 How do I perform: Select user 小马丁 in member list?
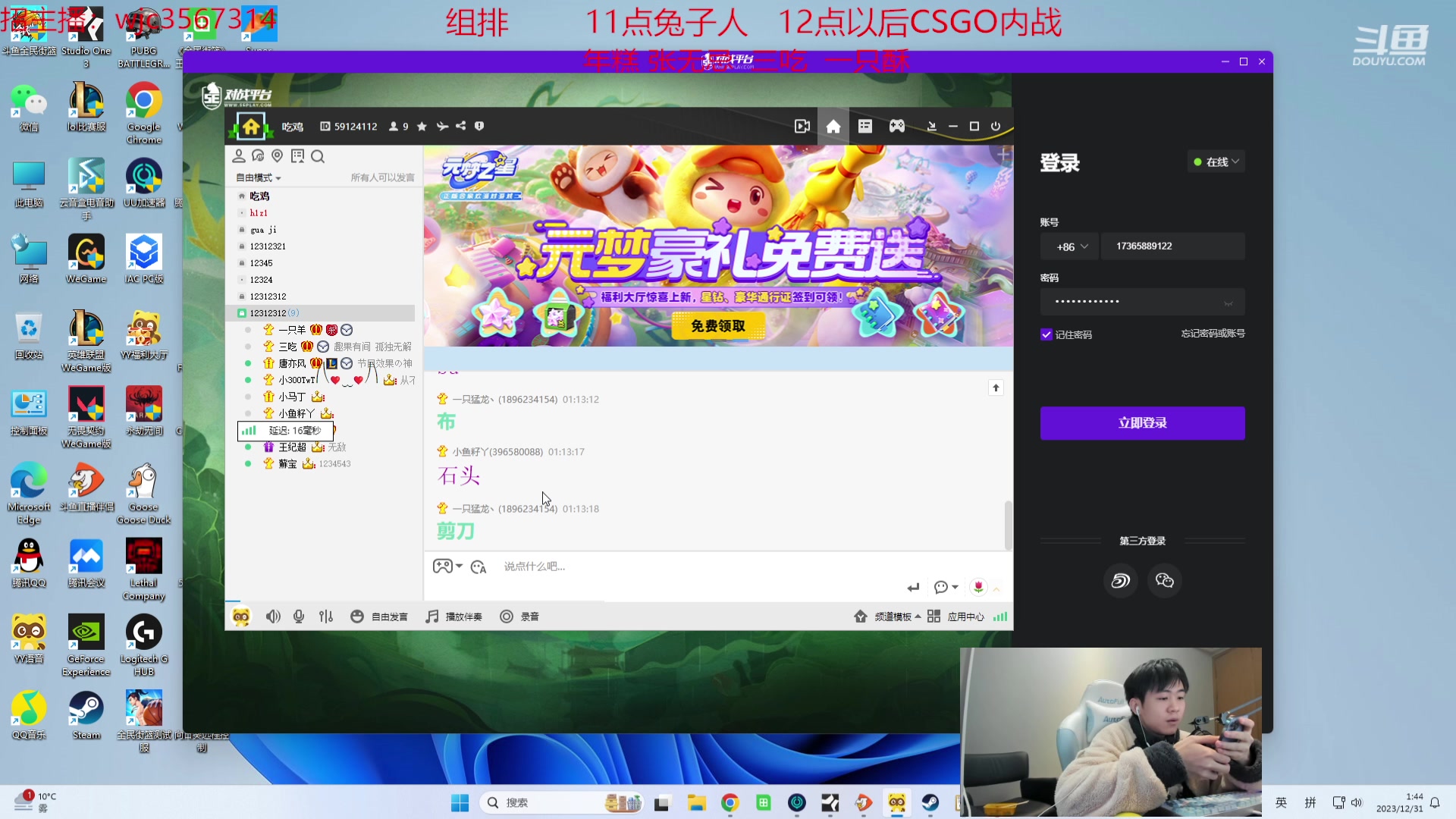click(292, 397)
